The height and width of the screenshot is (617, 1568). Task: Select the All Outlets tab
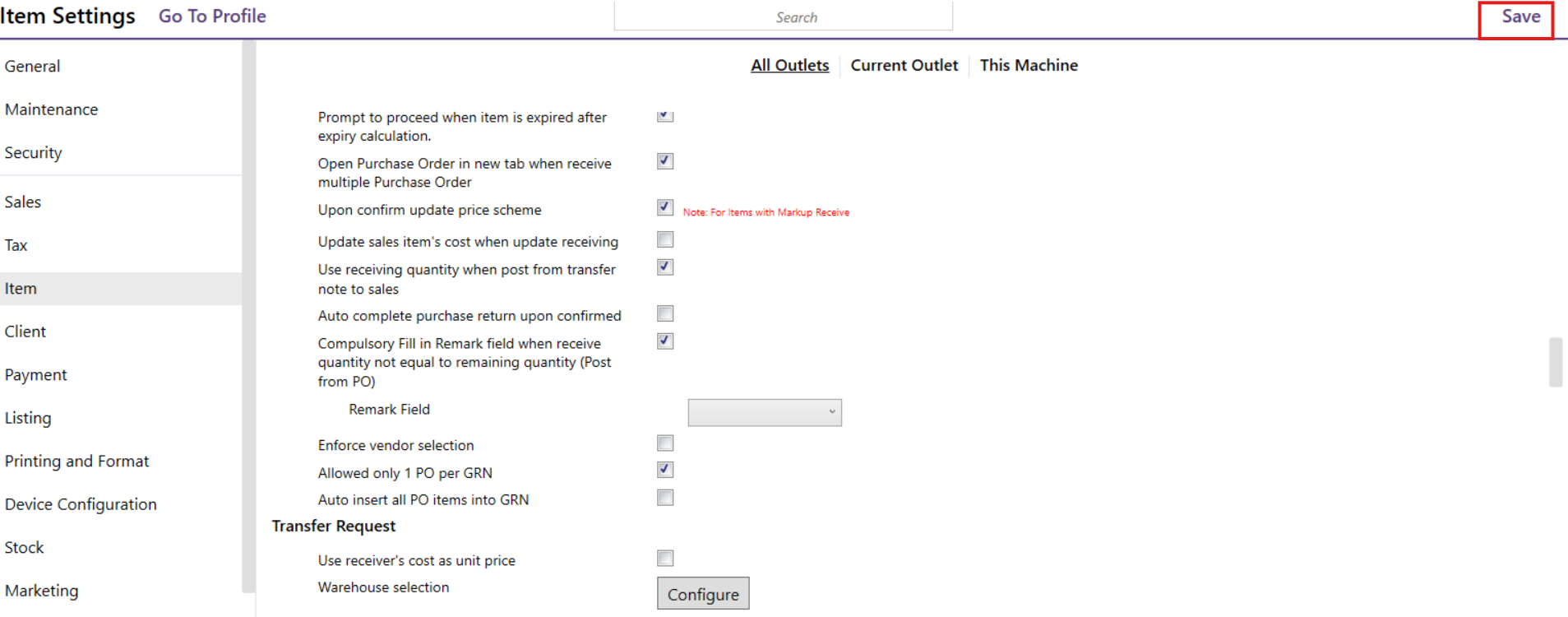[789, 66]
